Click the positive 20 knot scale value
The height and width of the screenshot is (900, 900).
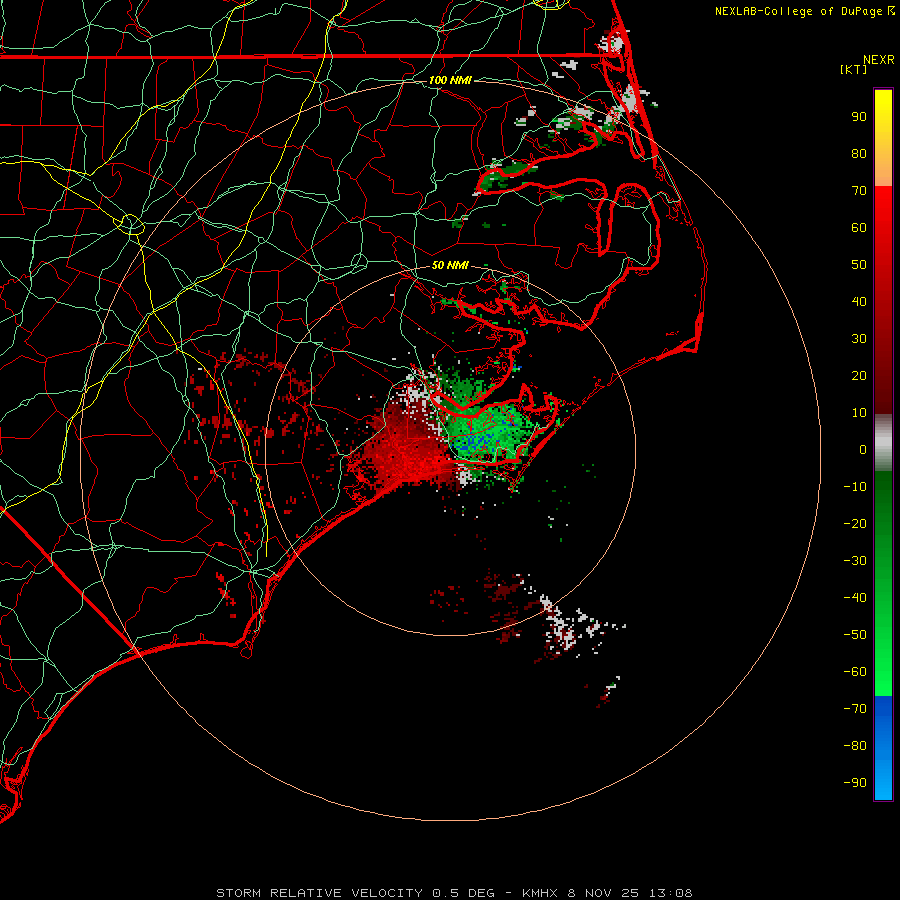(x=859, y=376)
